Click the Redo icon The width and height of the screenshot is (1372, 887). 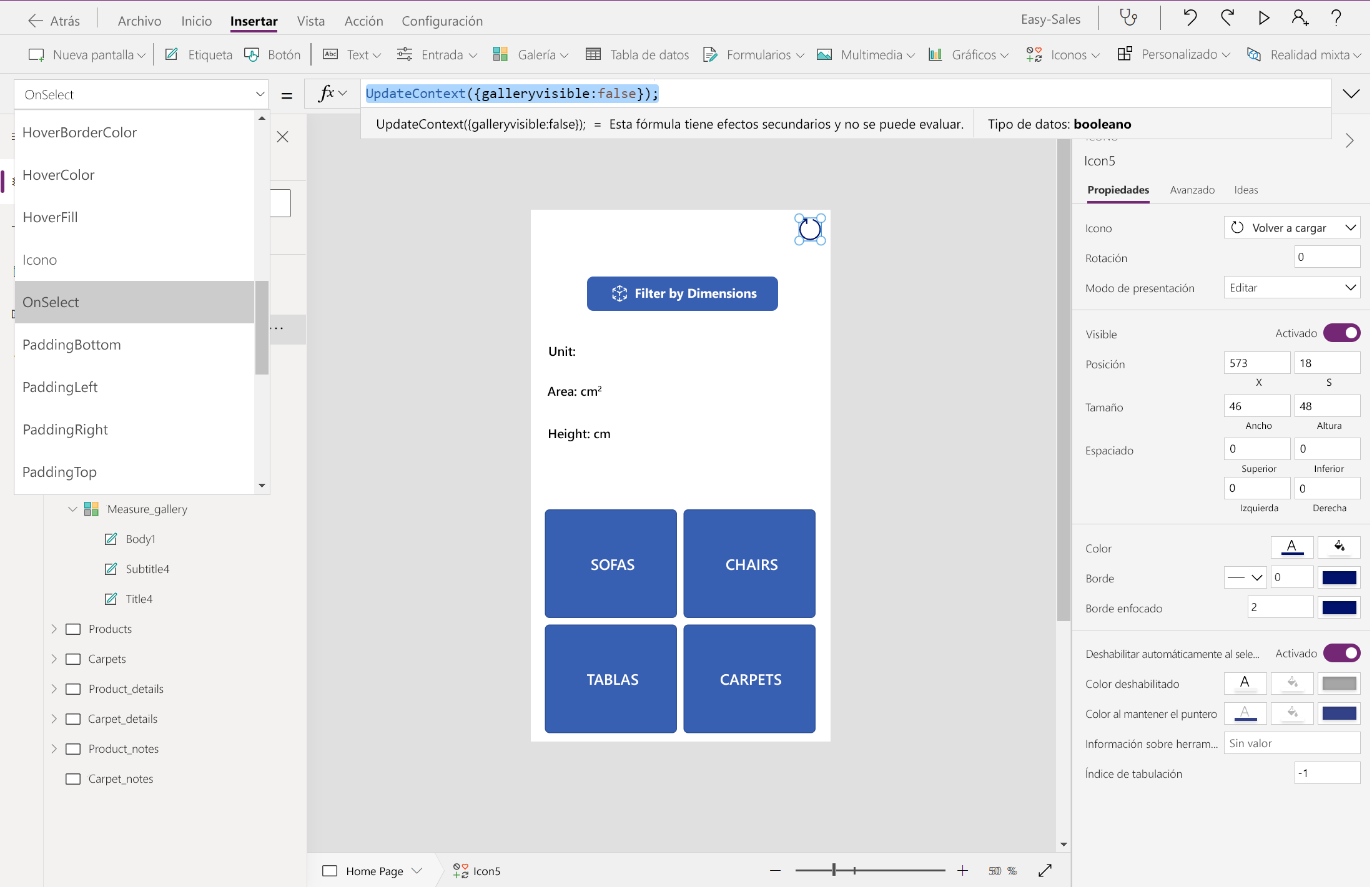click(x=1228, y=18)
